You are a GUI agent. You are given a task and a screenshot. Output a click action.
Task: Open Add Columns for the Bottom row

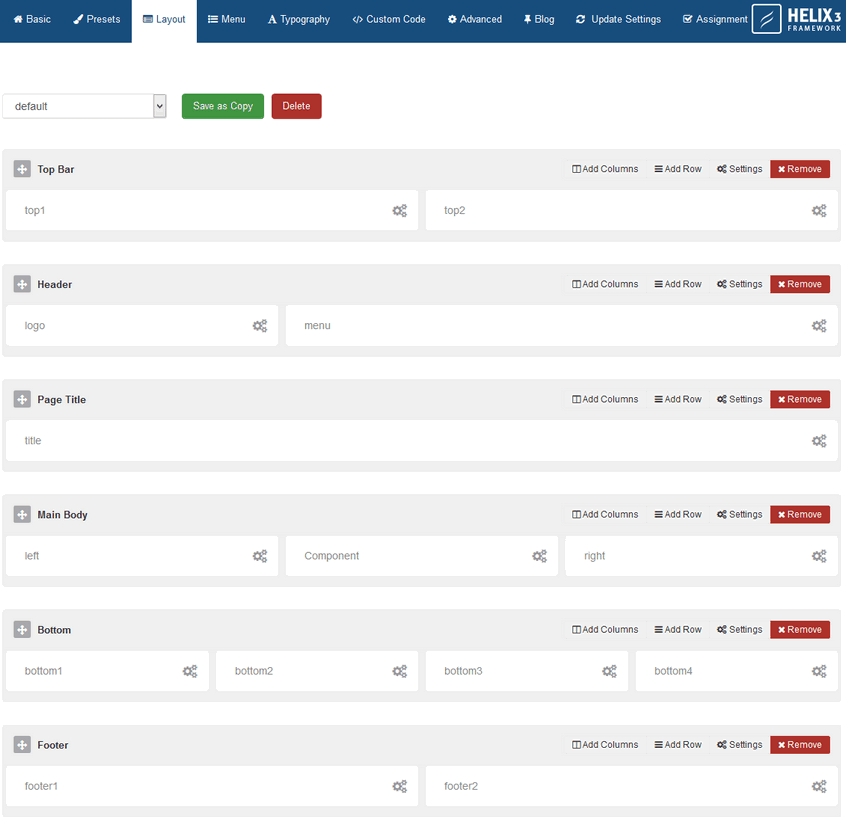click(x=605, y=630)
